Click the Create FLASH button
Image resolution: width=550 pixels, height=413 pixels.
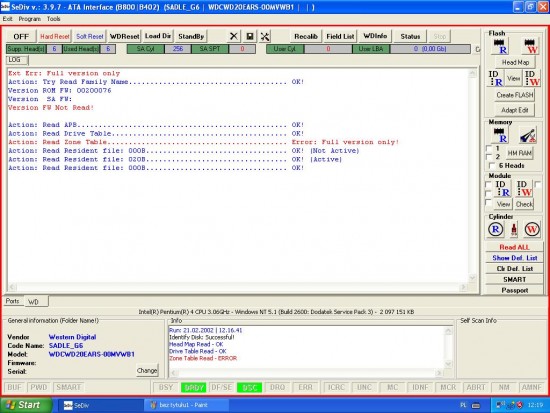515,95
